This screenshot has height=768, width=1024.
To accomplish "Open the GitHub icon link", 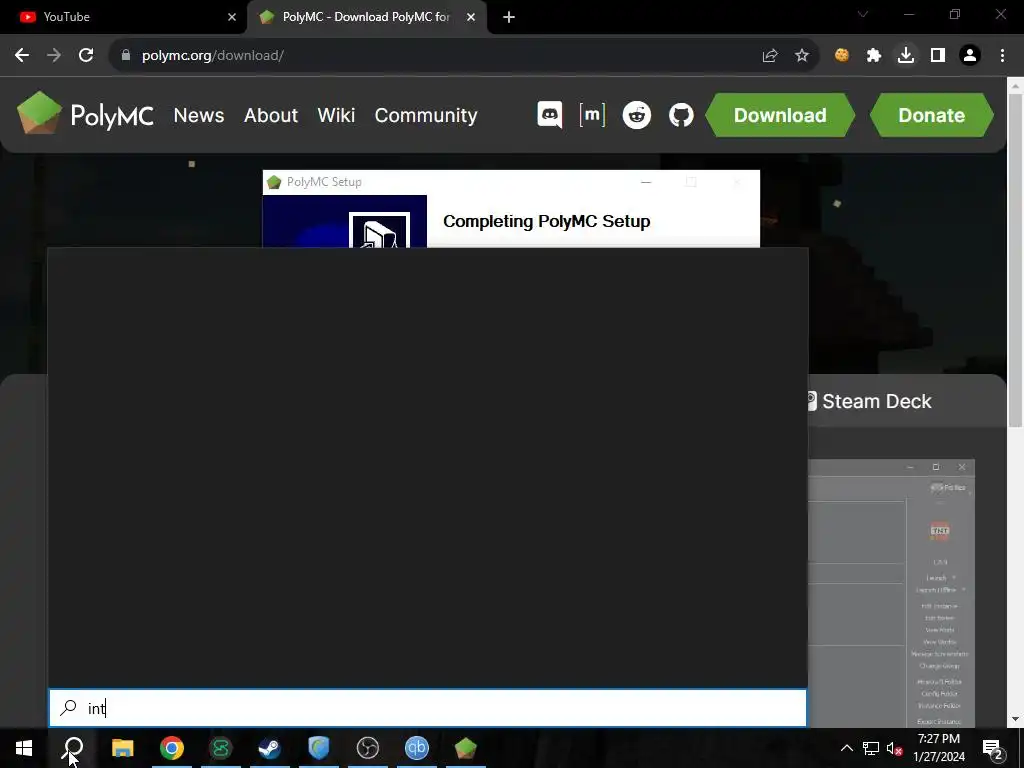I will [x=680, y=116].
